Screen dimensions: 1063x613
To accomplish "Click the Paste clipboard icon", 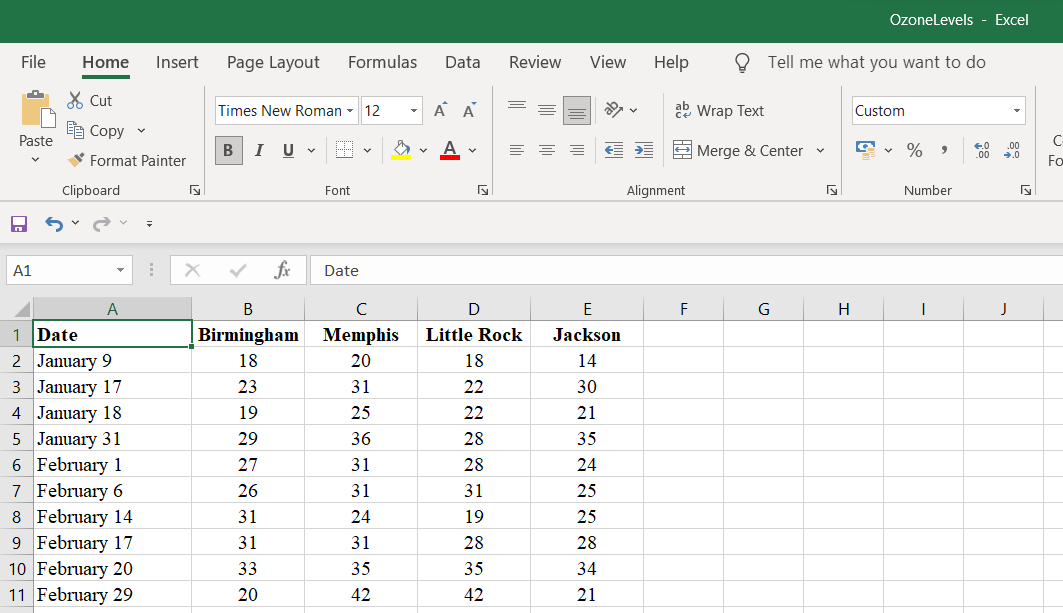I will point(37,108).
